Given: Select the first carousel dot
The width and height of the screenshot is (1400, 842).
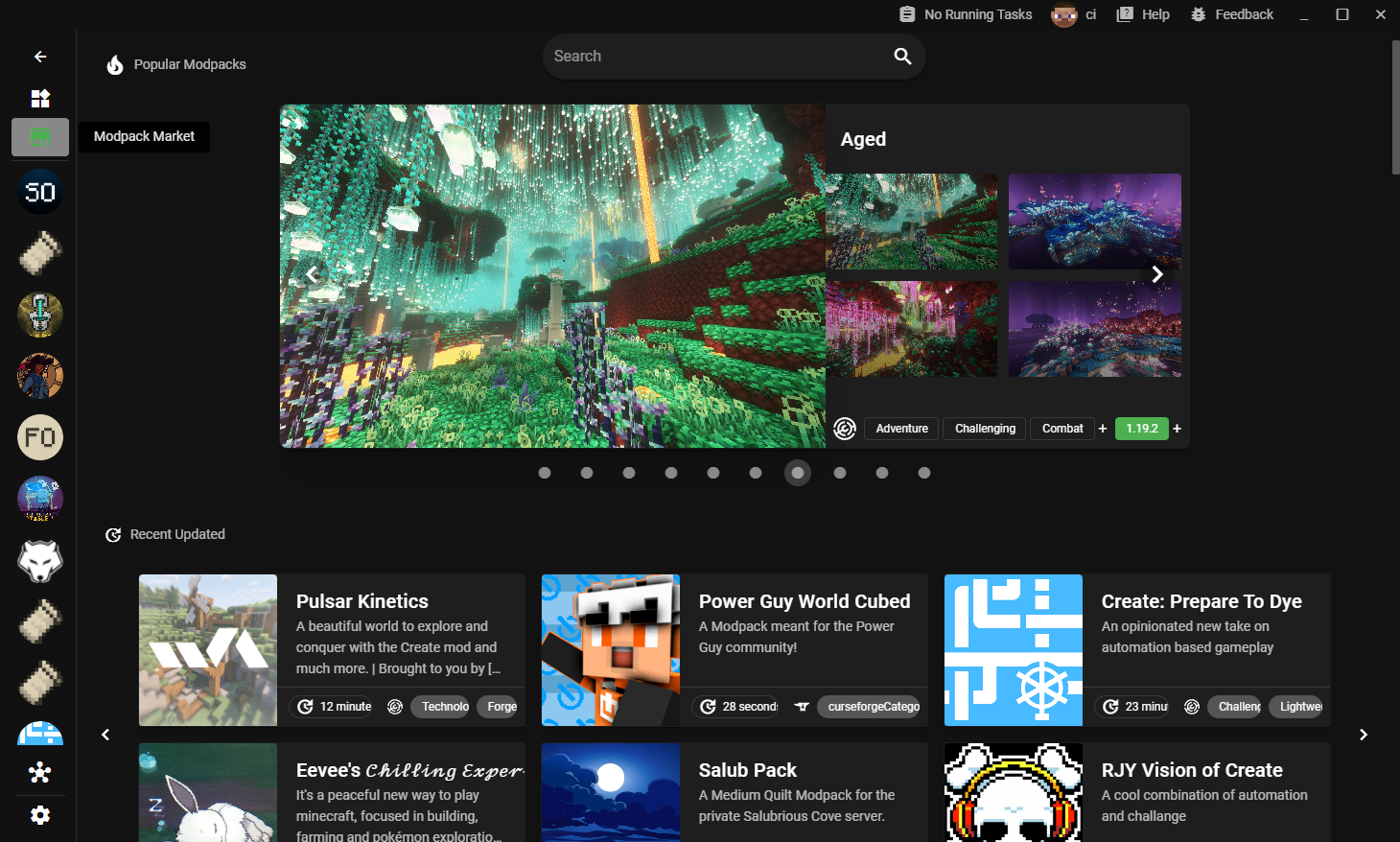Looking at the screenshot, I should tap(545, 473).
